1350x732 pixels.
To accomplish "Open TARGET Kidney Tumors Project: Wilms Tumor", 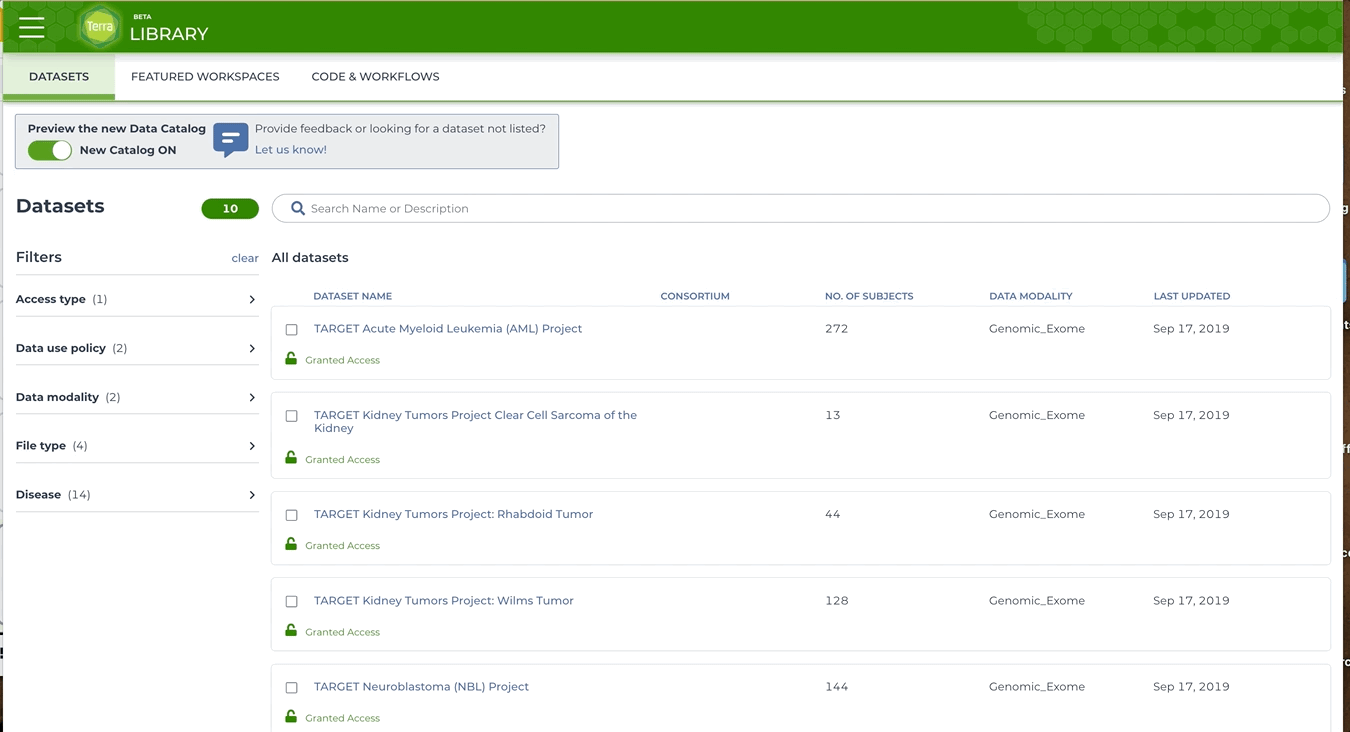I will (x=444, y=600).
